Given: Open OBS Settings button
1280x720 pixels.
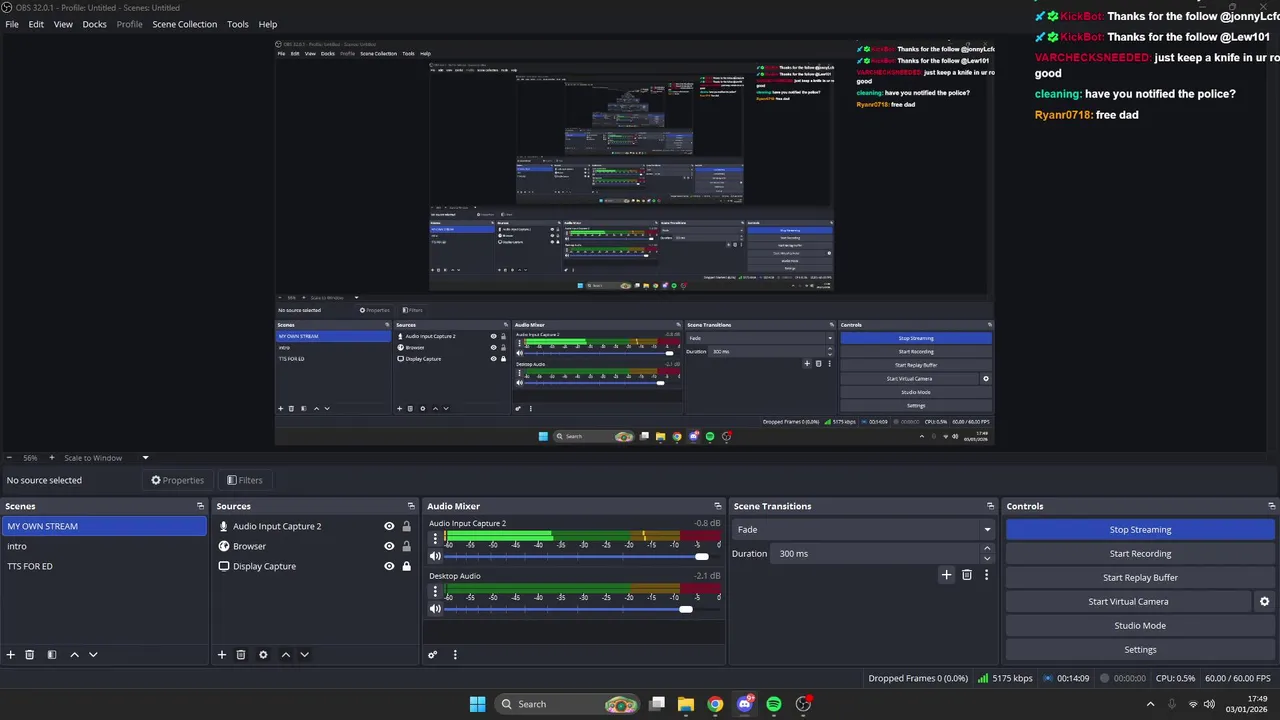Looking at the screenshot, I should click(x=1140, y=650).
